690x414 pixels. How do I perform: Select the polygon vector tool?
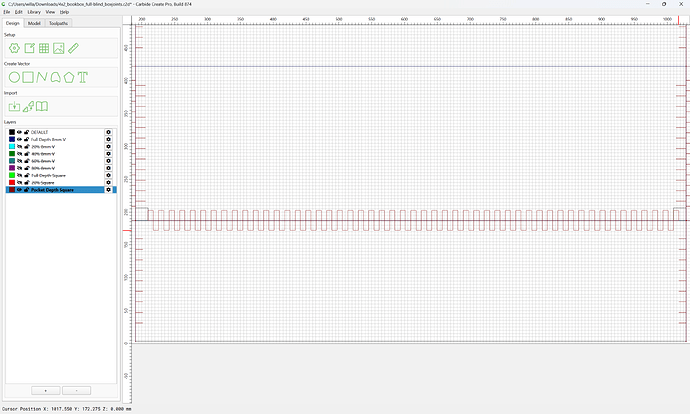(x=69, y=77)
